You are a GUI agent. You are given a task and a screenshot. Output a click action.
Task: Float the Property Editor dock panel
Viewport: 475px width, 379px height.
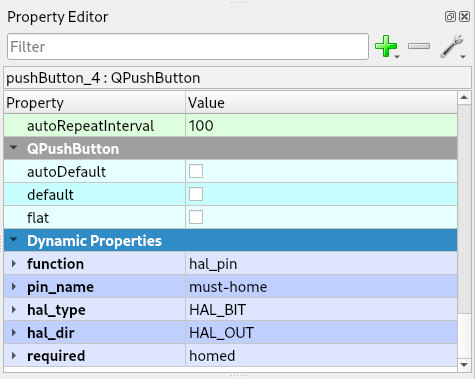point(450,16)
